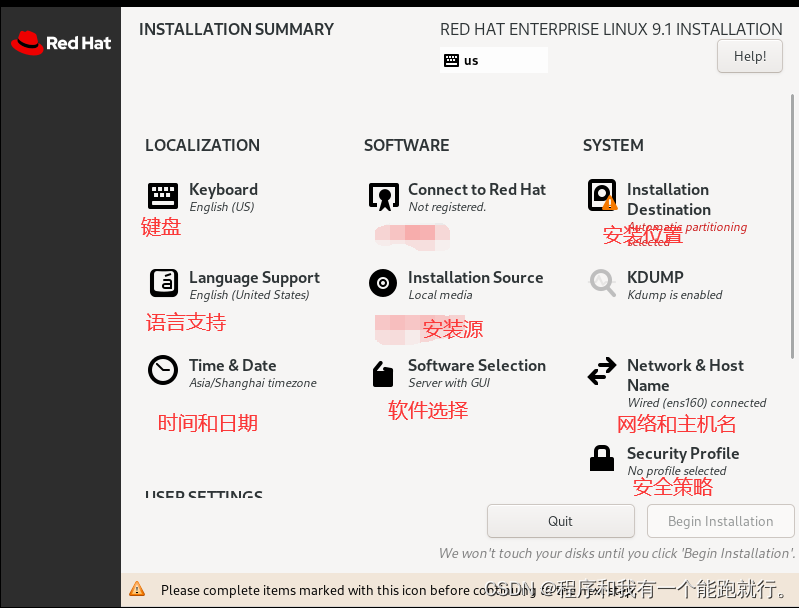Click the KDUMP title text
799x608 pixels.
(x=655, y=277)
